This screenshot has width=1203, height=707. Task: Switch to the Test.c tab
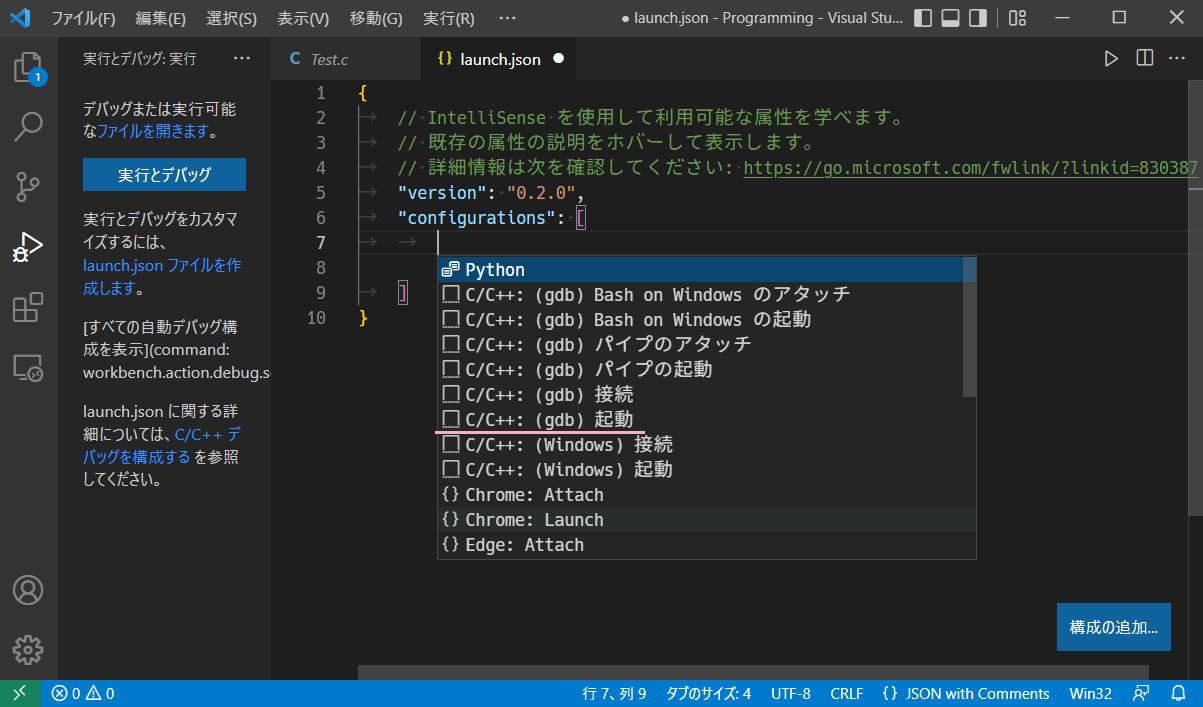pyautogui.click(x=346, y=59)
